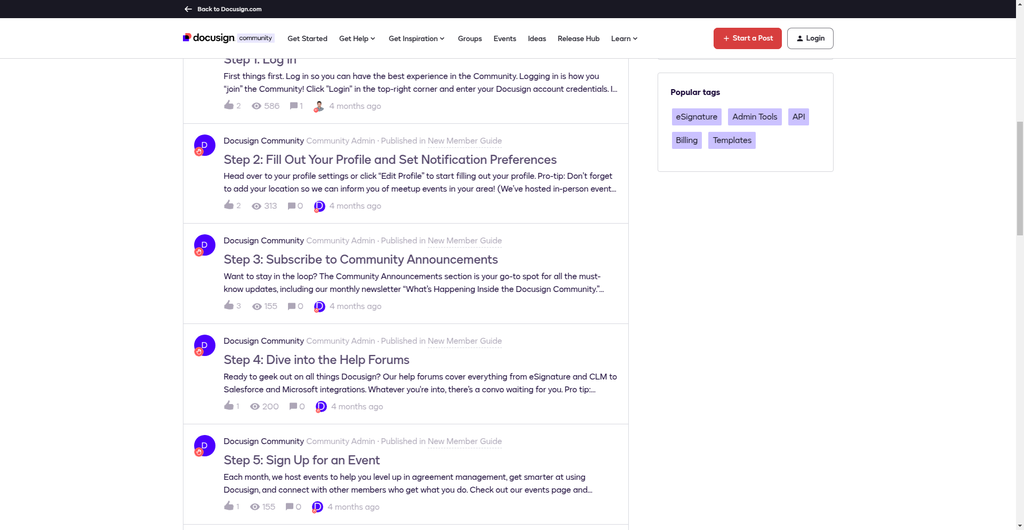The image size is (1024, 530).
Task: Click '4 months ago' on Step 5 post
Action: coord(353,507)
